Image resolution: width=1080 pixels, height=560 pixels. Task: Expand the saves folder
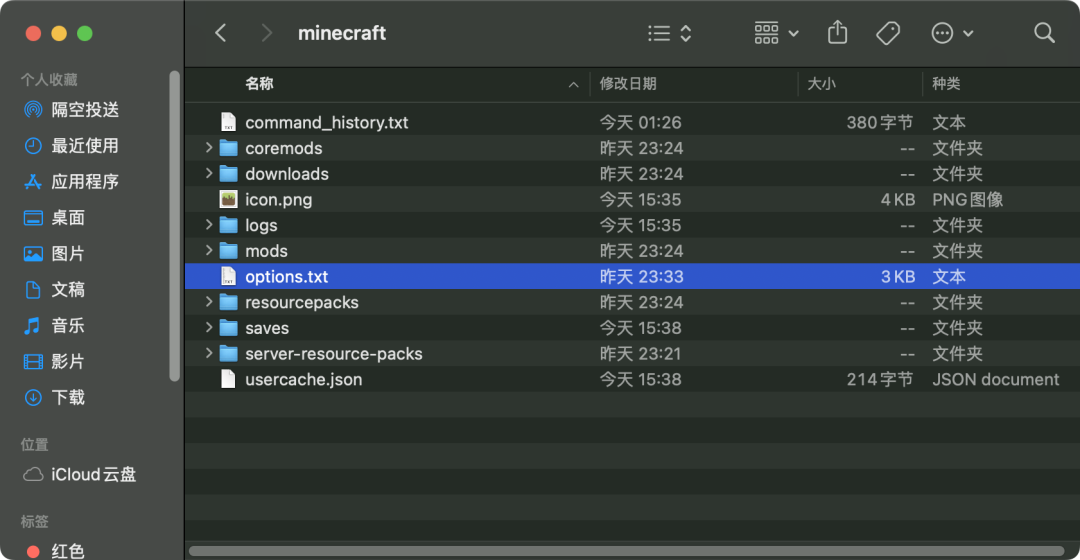coord(209,327)
